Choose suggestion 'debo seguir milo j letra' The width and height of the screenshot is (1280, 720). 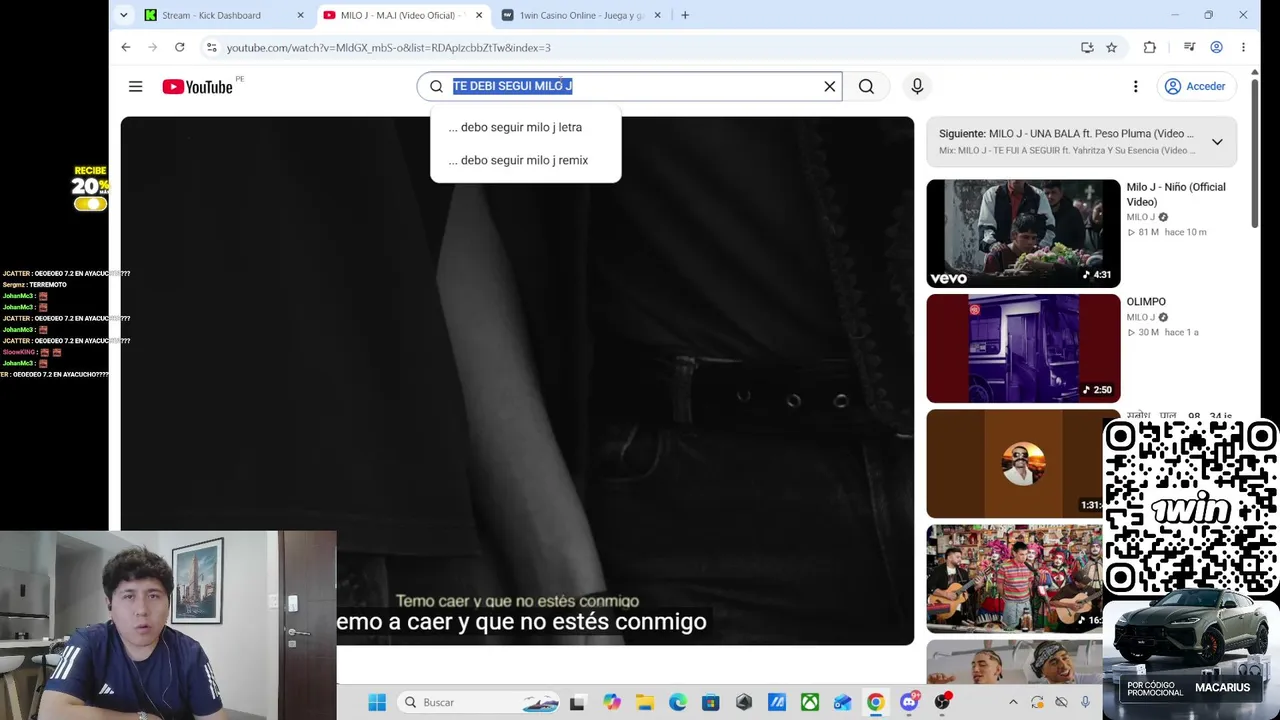[525, 127]
